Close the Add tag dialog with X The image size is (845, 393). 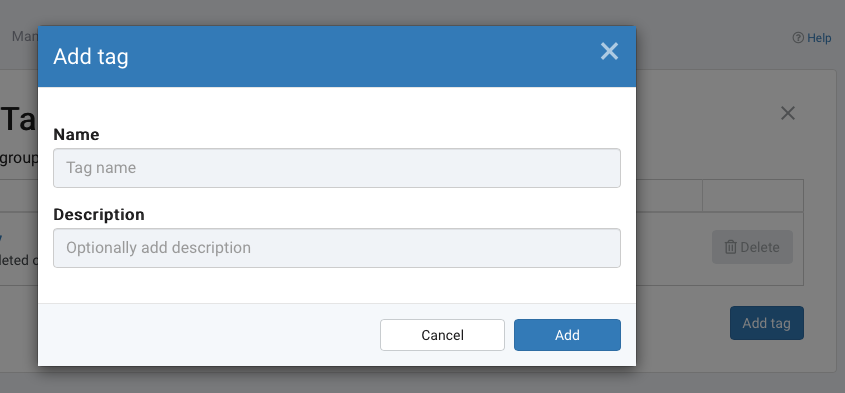609,51
